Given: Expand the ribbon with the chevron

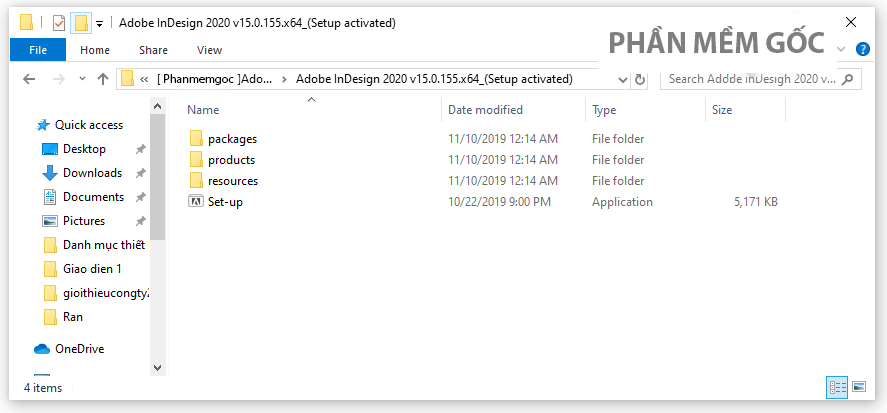Looking at the screenshot, I should coord(841,49).
